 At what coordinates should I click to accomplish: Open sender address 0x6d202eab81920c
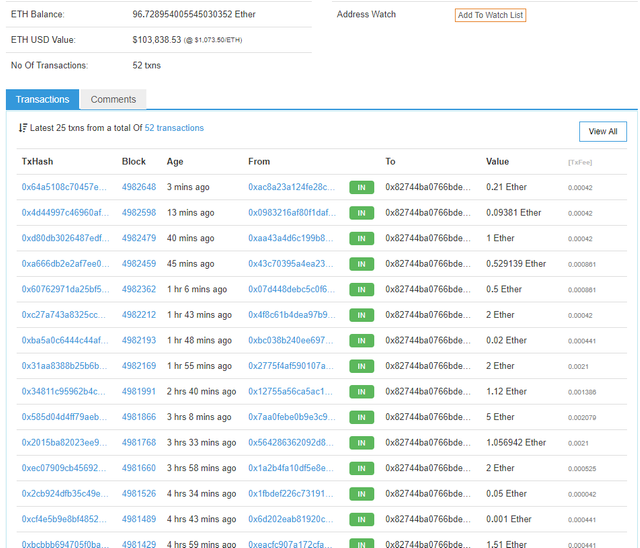(291, 519)
